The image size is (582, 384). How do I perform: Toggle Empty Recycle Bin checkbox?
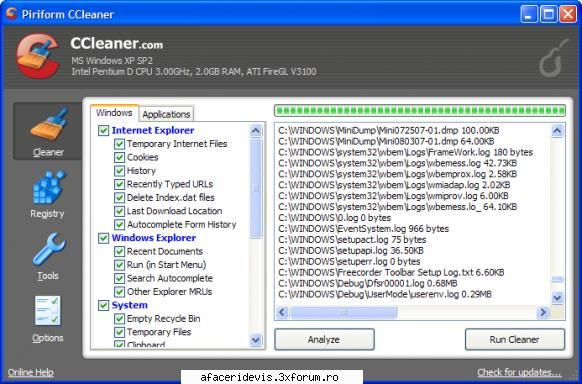(119, 319)
